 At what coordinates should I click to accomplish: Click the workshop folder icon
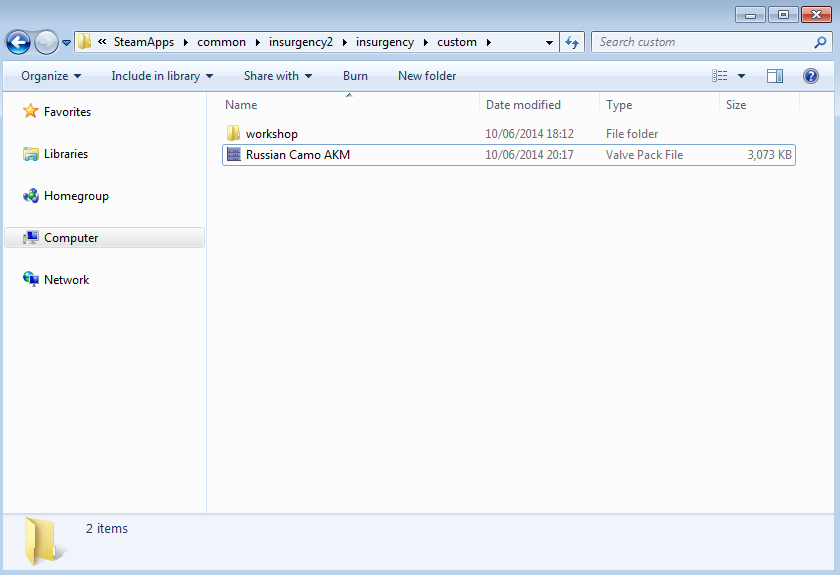tap(233, 133)
